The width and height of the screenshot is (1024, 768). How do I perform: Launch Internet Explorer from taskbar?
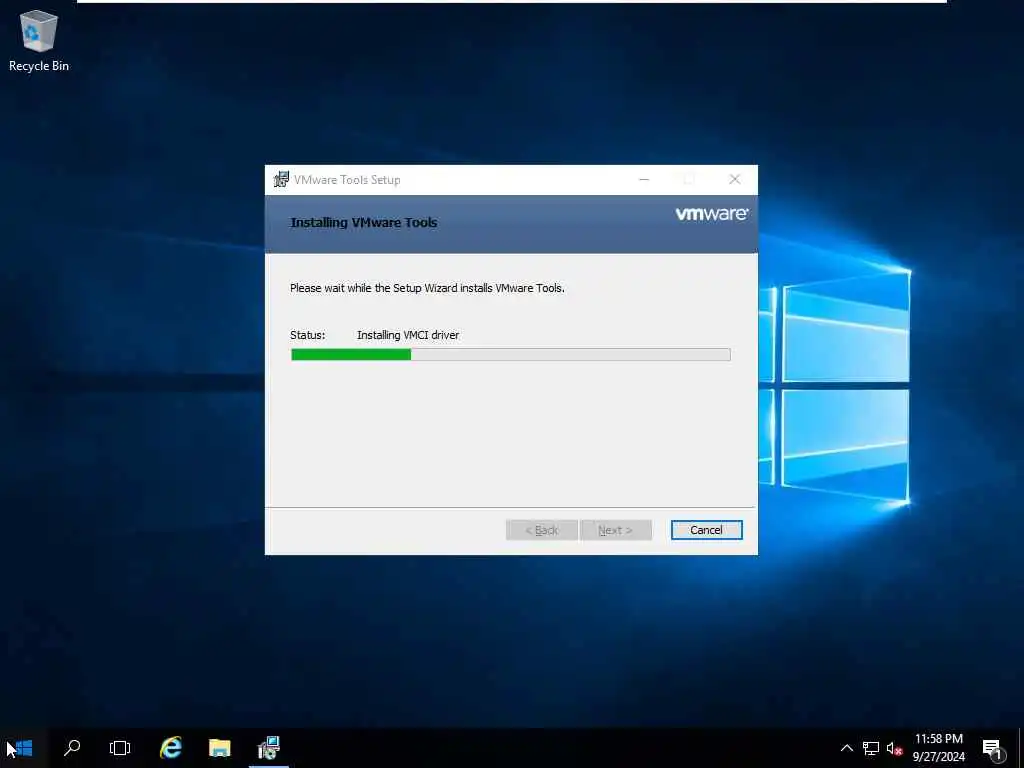pos(170,748)
